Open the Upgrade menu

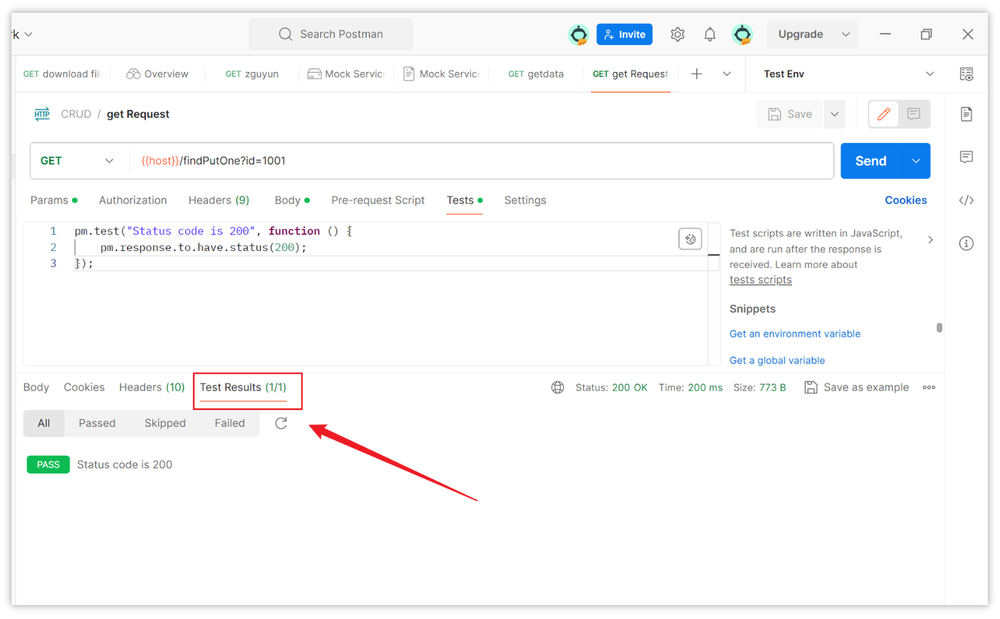[x=812, y=33]
